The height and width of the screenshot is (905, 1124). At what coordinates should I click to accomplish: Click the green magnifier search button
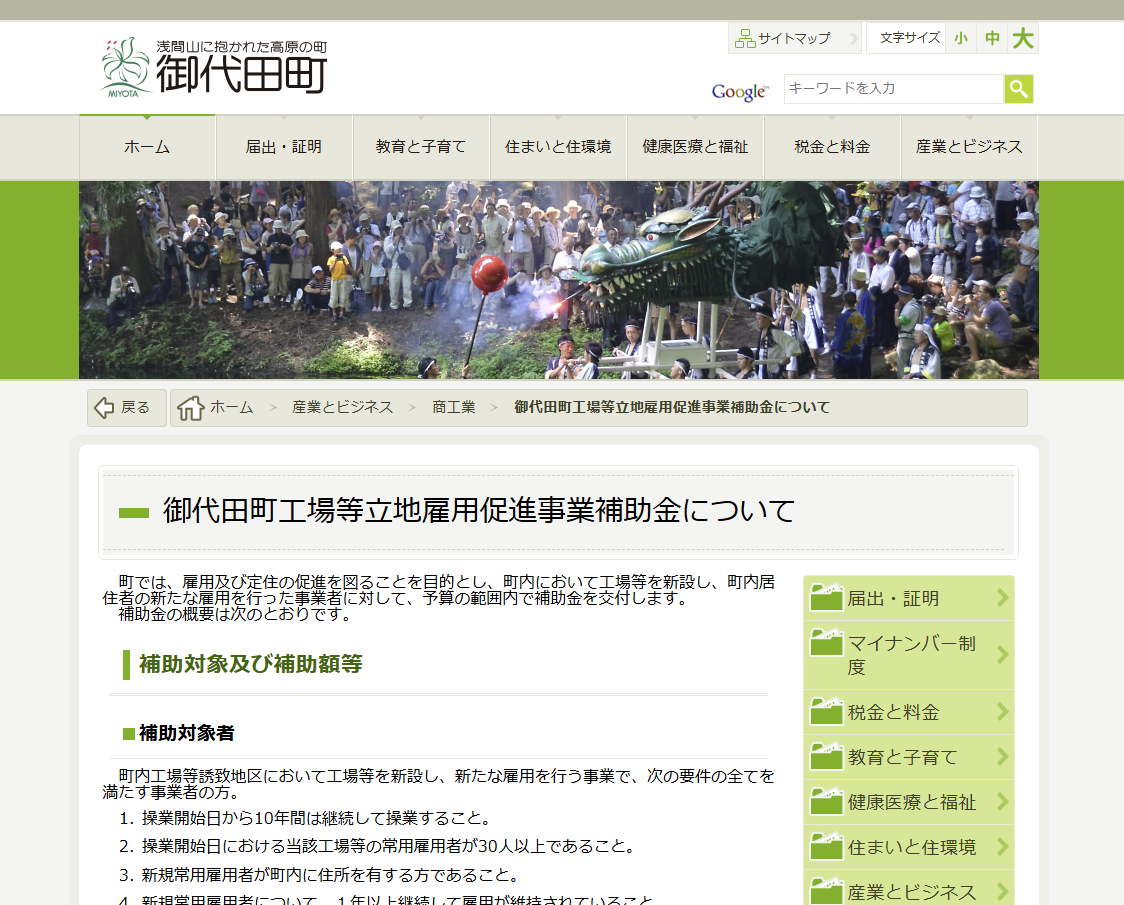click(x=1019, y=89)
